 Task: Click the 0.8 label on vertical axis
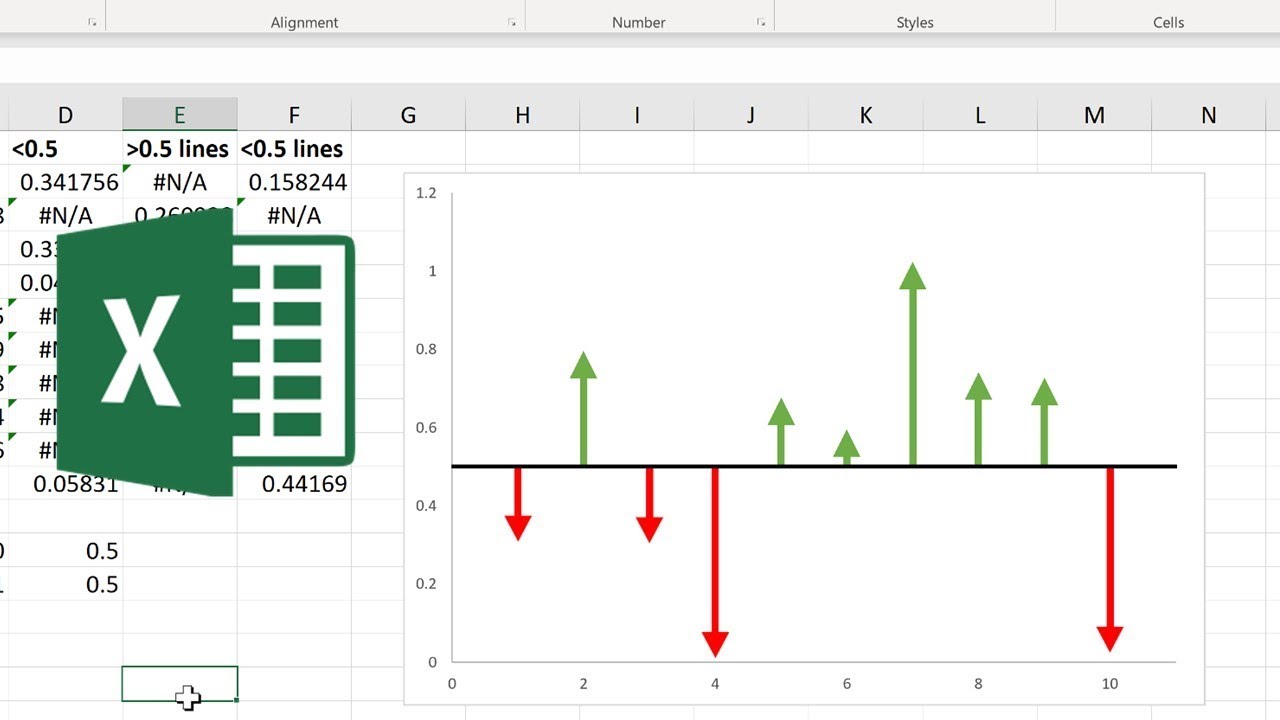(426, 349)
